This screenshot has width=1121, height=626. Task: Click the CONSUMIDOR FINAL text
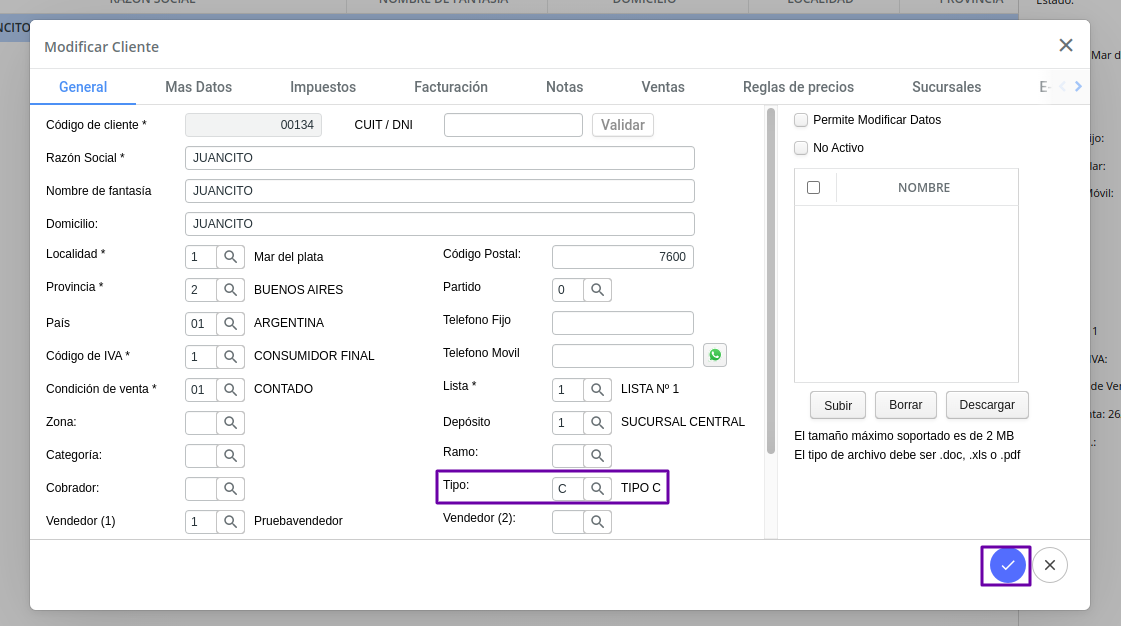(314, 356)
